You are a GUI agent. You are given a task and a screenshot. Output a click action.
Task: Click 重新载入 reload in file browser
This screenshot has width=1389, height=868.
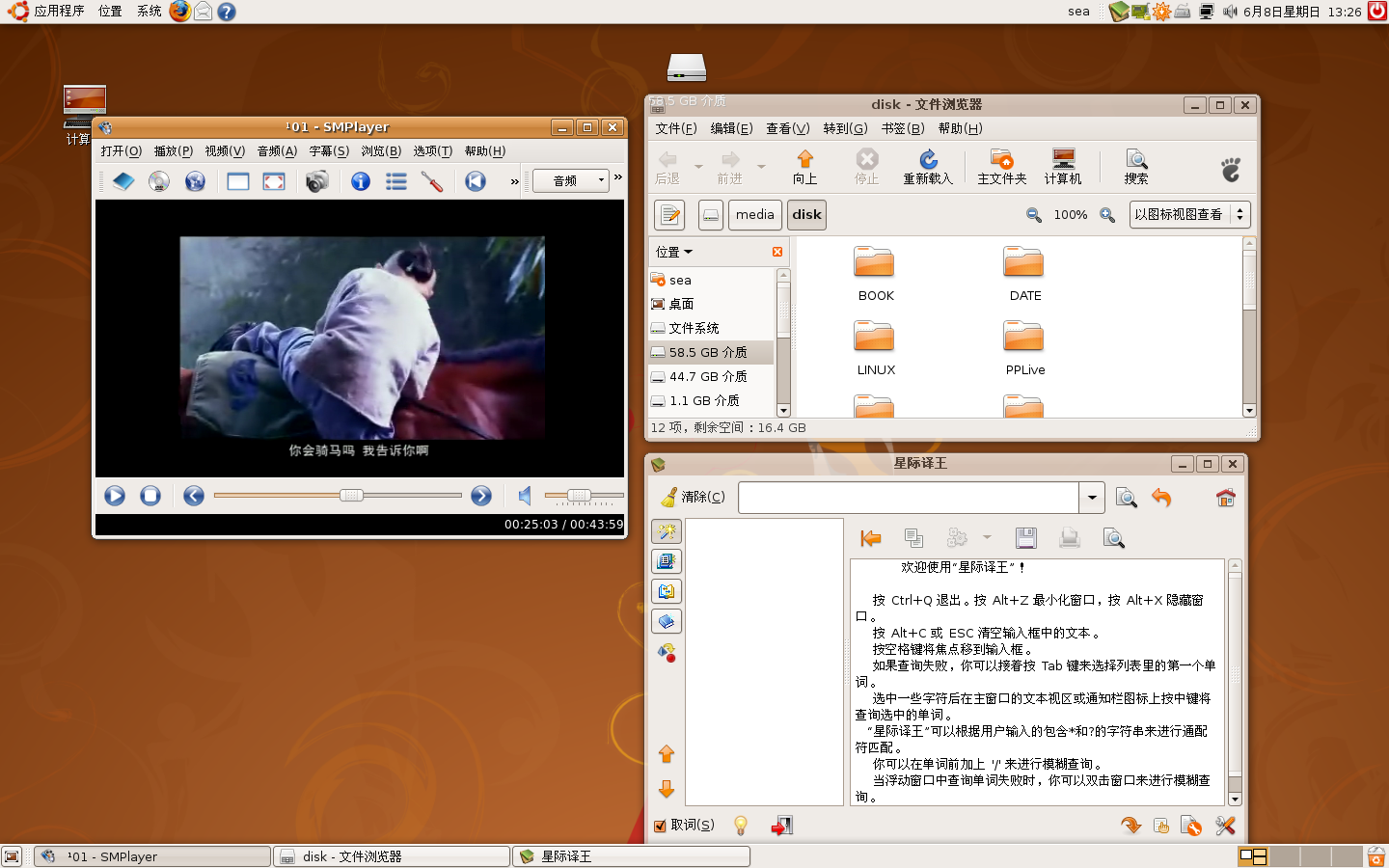tap(928, 166)
